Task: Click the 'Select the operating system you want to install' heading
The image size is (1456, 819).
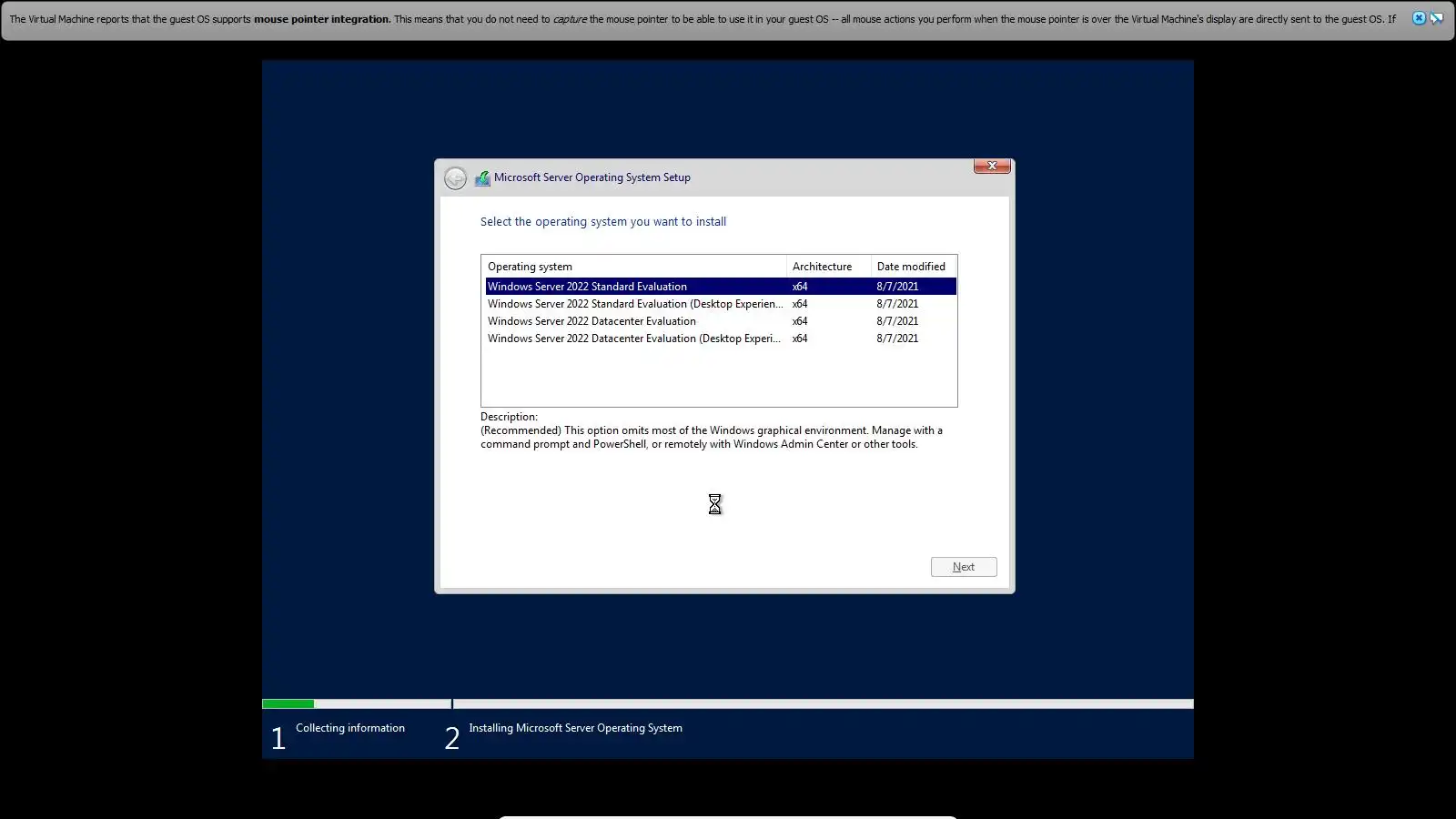Action: click(x=603, y=221)
